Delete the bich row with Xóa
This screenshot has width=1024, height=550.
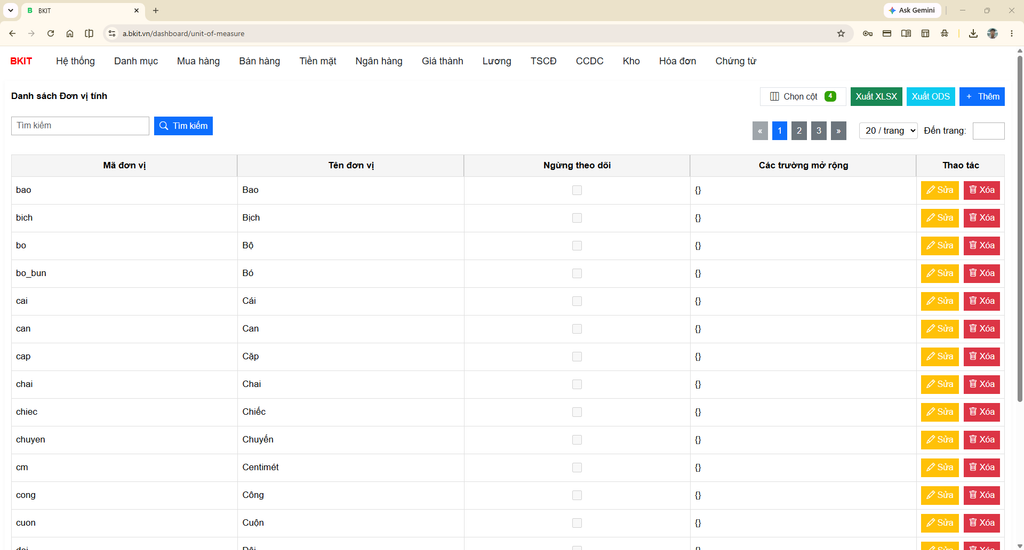[x=982, y=218]
